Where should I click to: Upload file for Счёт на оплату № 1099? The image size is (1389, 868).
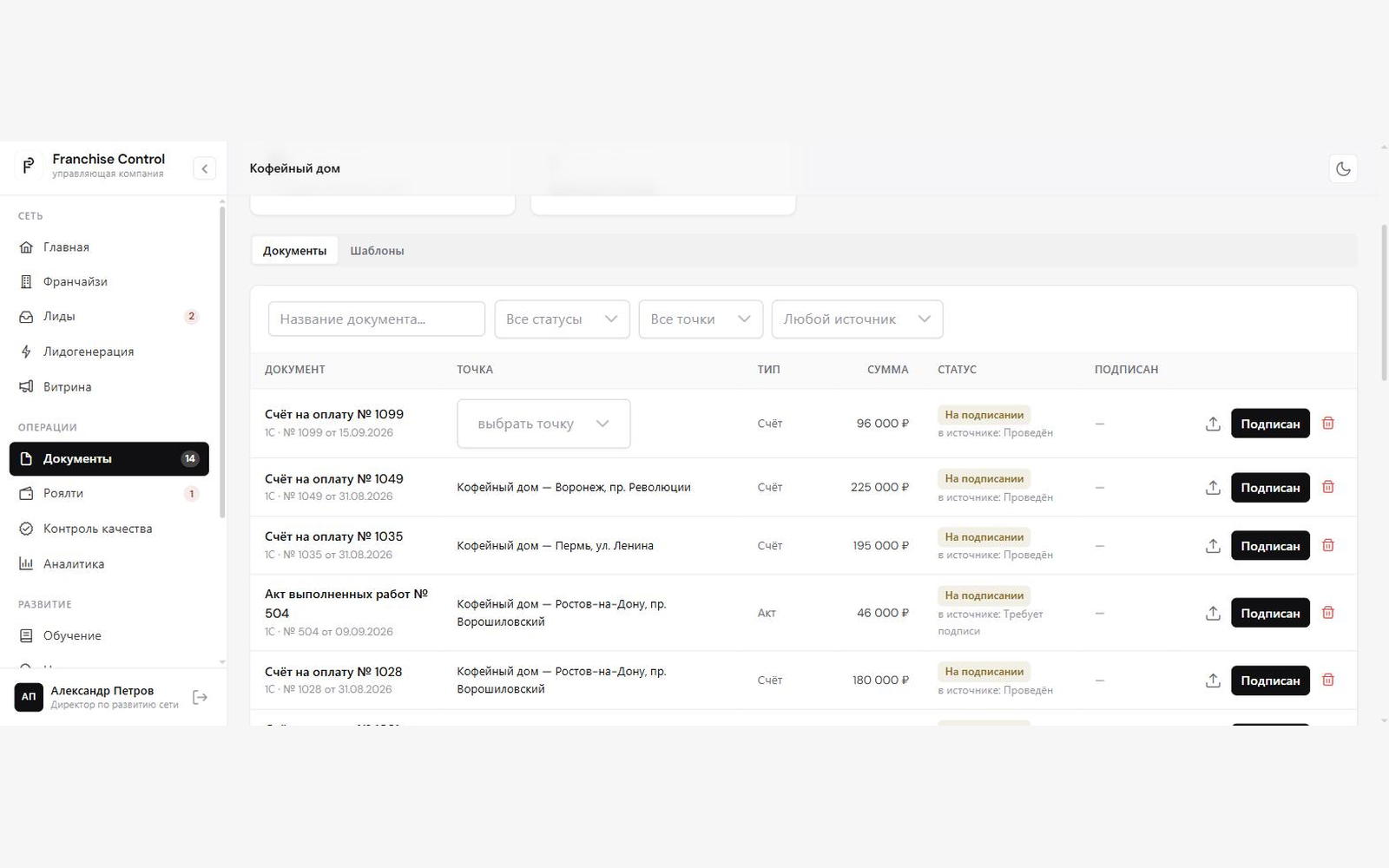tap(1213, 424)
